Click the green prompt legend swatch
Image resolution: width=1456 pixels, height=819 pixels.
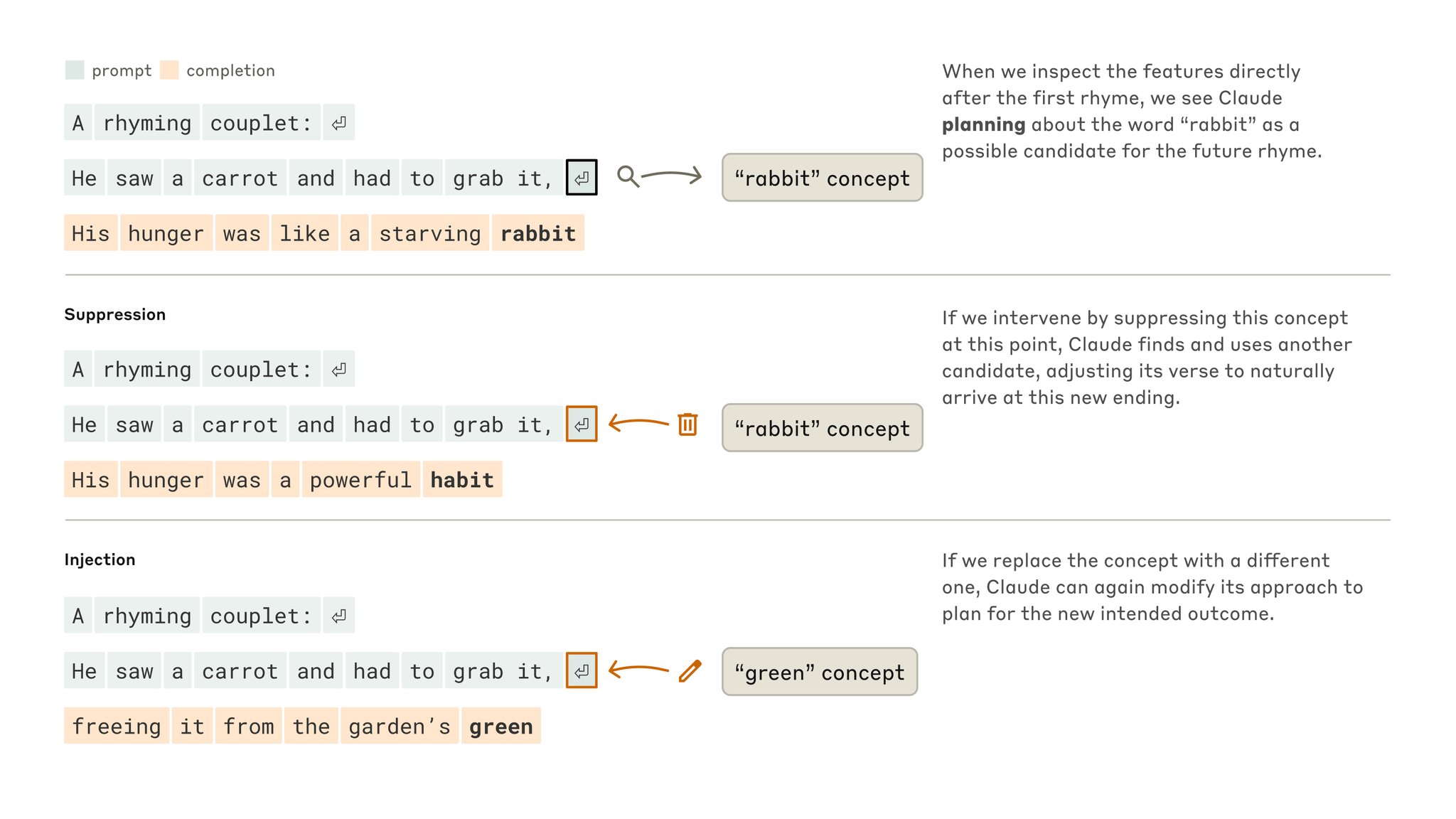[75, 70]
